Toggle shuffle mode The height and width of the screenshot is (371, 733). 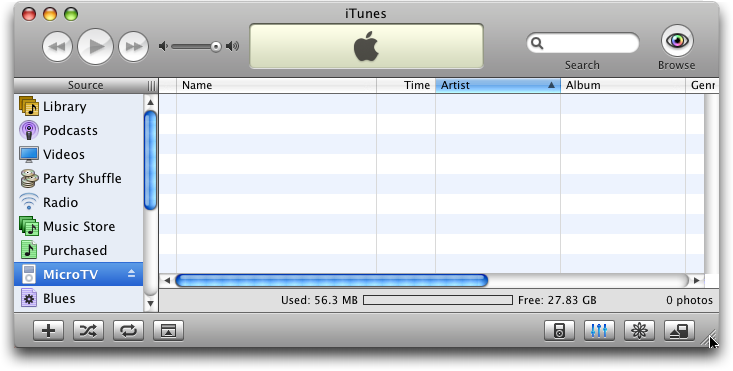pos(88,331)
